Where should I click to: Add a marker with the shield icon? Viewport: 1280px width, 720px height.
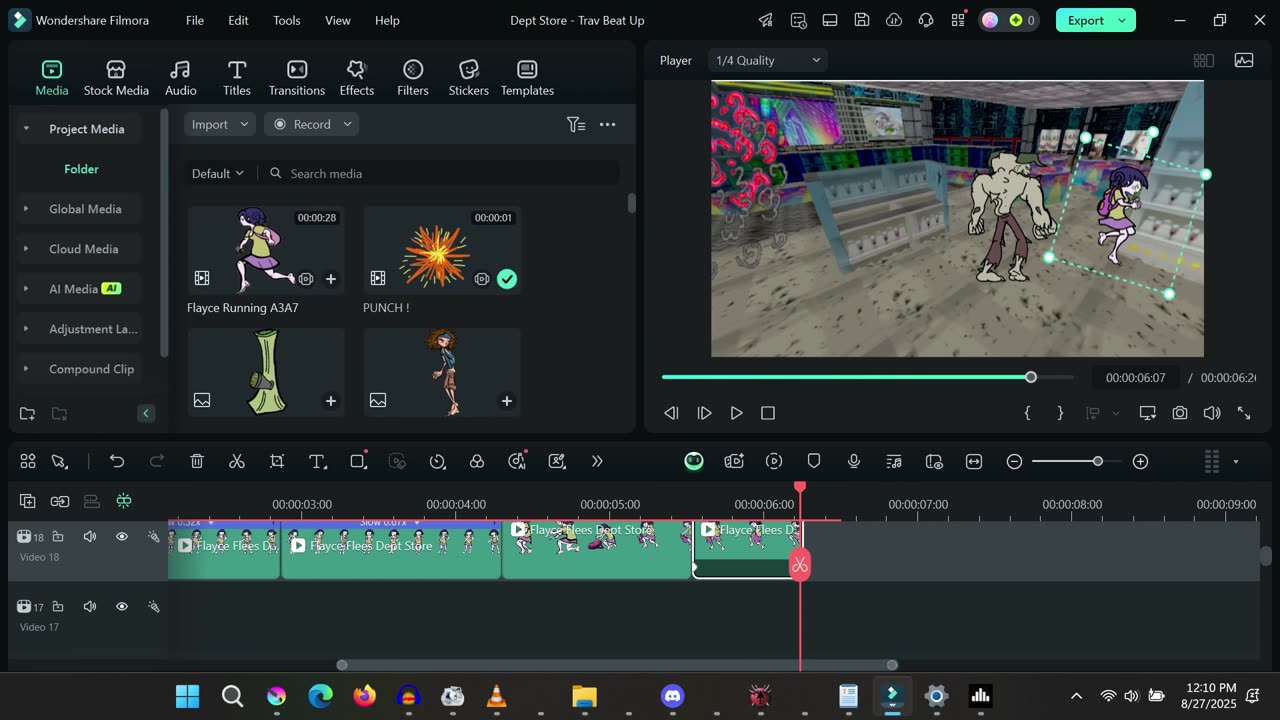coord(814,461)
